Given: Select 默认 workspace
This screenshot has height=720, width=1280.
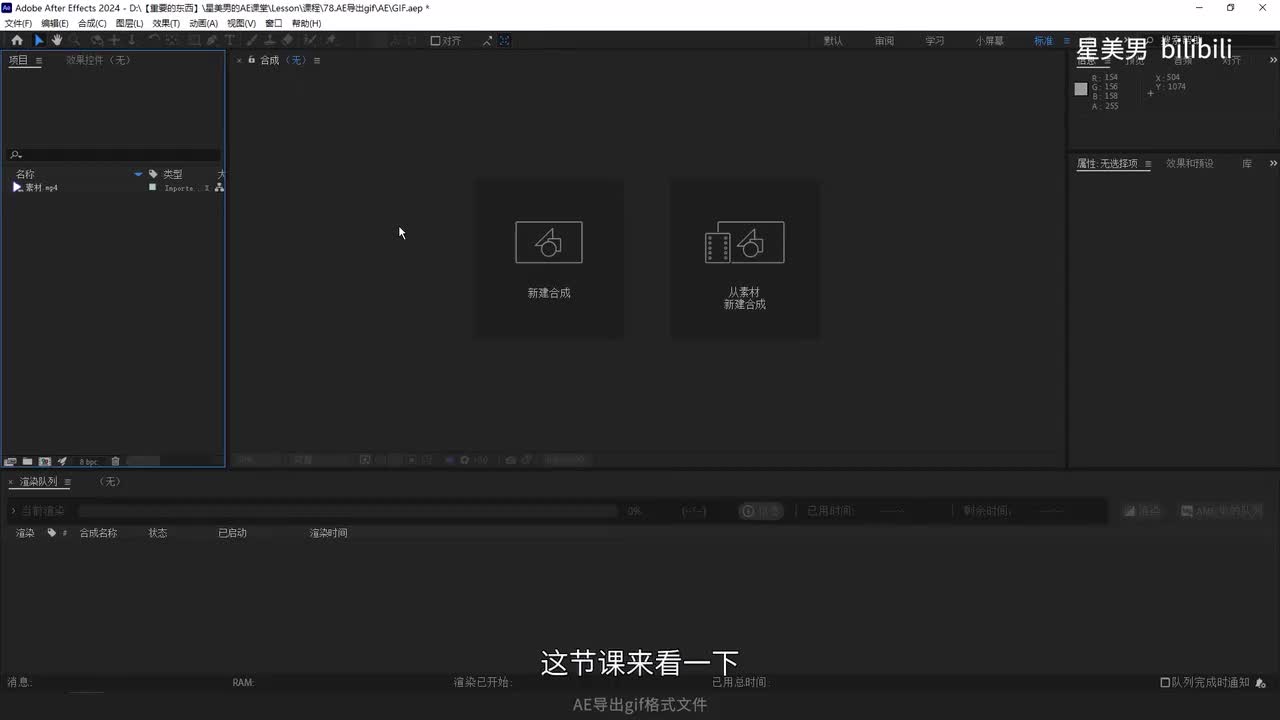Looking at the screenshot, I should [x=833, y=41].
